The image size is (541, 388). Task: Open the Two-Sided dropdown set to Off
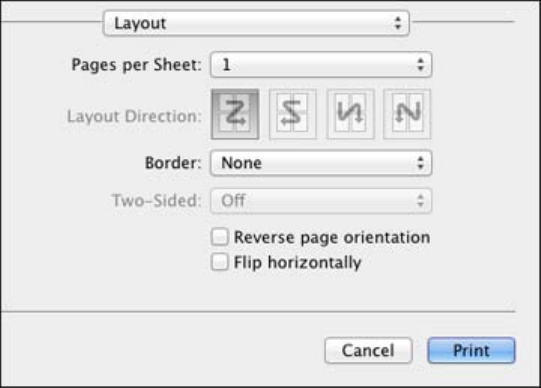point(321,200)
